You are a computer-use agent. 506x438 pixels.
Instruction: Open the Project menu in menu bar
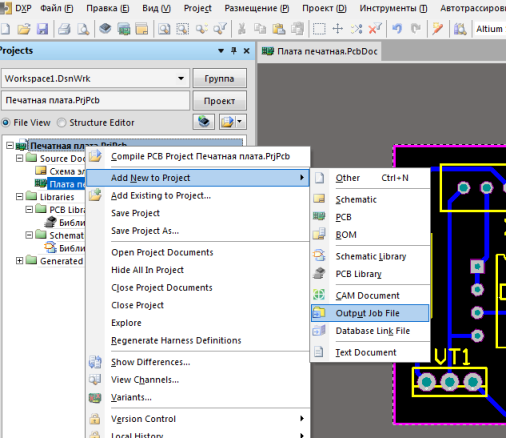pyautogui.click(x=197, y=8)
